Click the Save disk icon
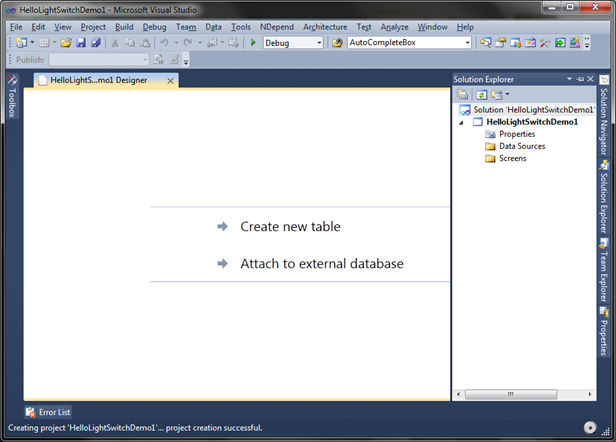Image resolution: width=616 pixels, height=442 pixels. coord(81,42)
